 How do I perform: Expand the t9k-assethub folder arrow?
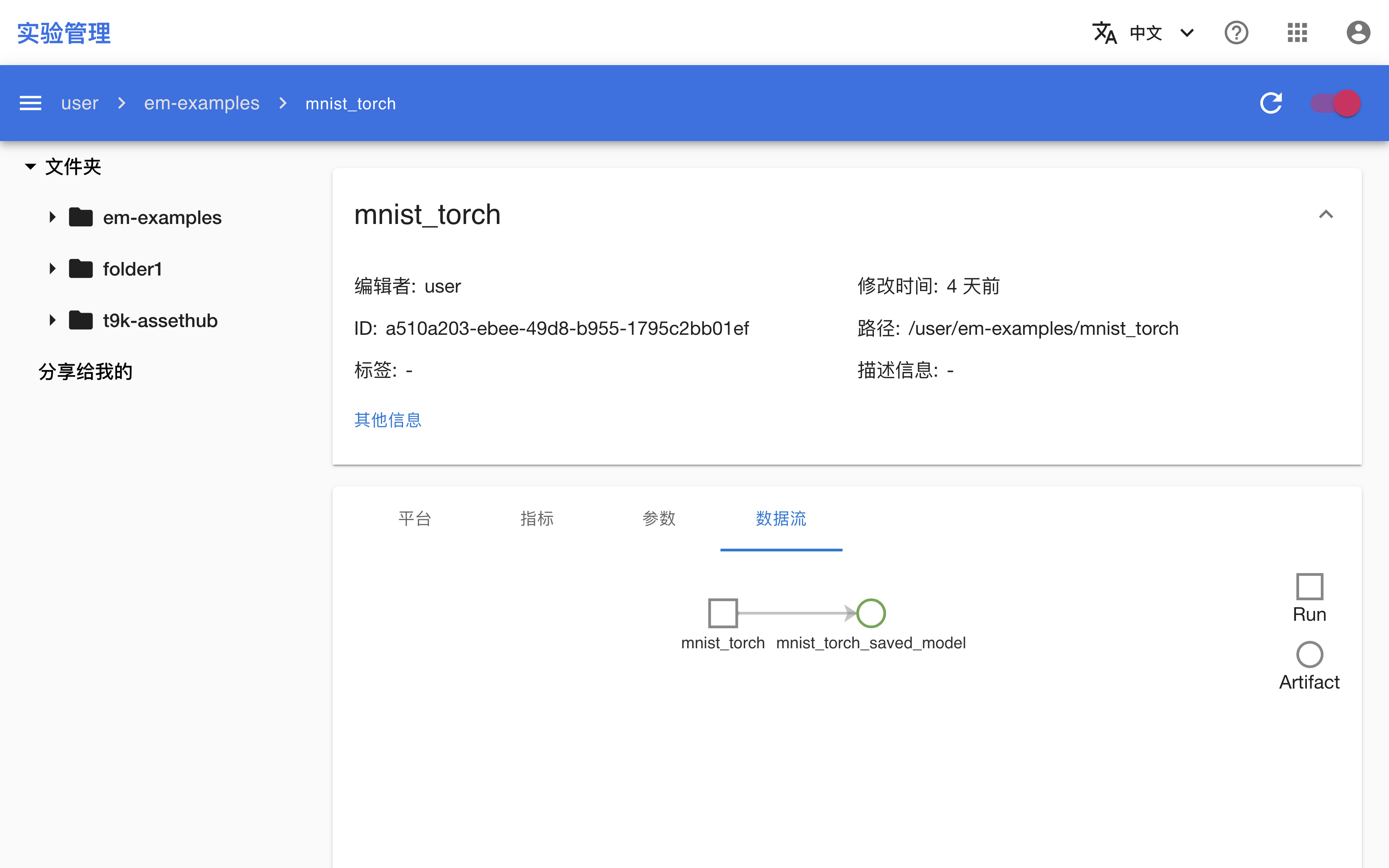tap(52, 320)
